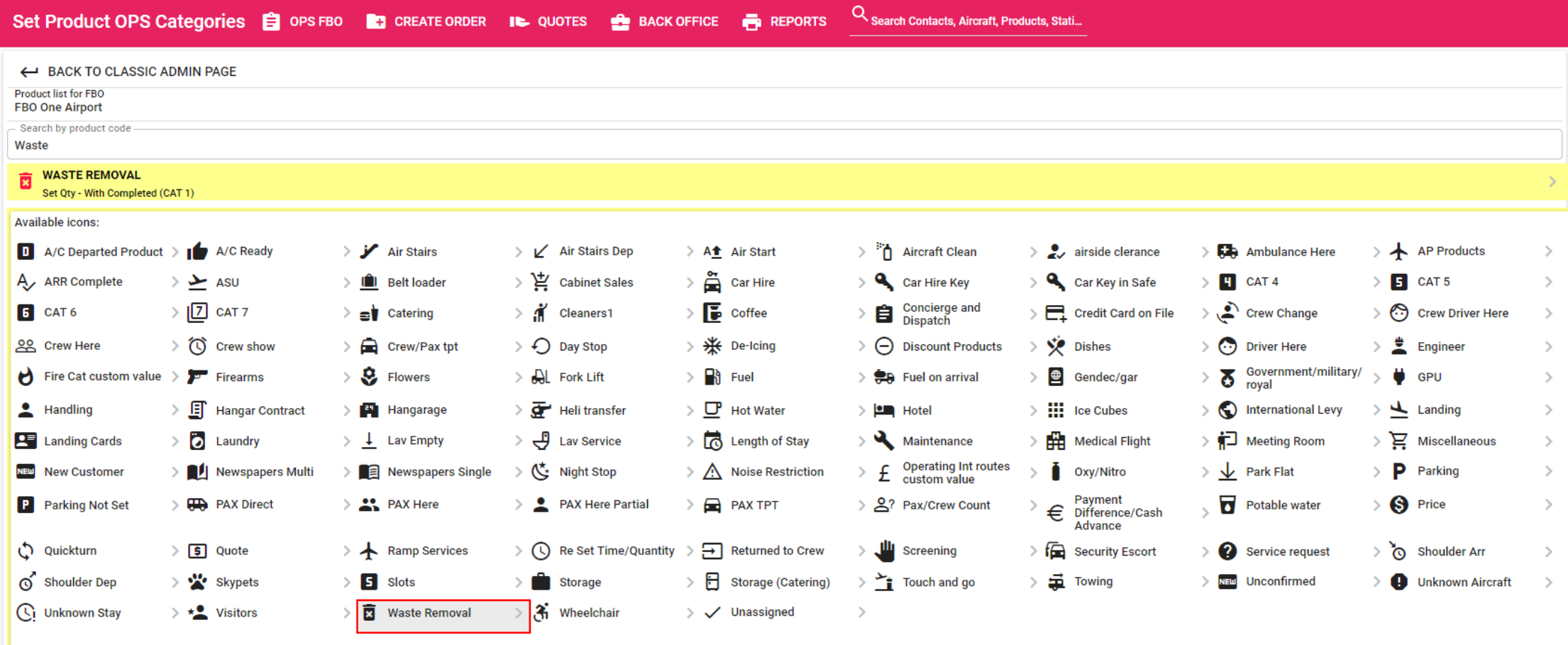1568x645 pixels.
Task: Expand chevron next to Quickturn
Action: [175, 551]
